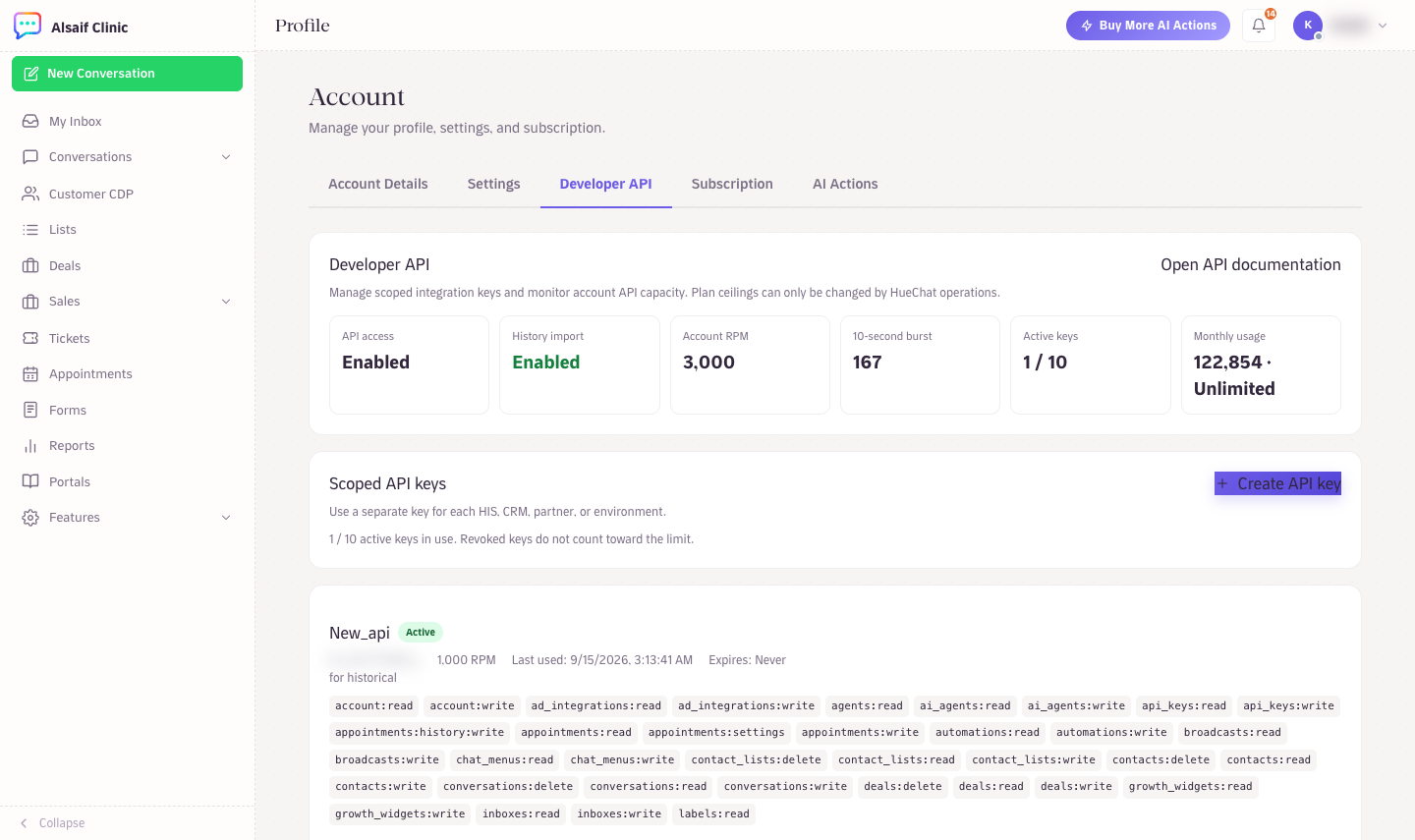This screenshot has height=840, width=1415.
Task: Open the AI Actions tab
Action: pyautogui.click(x=845, y=184)
